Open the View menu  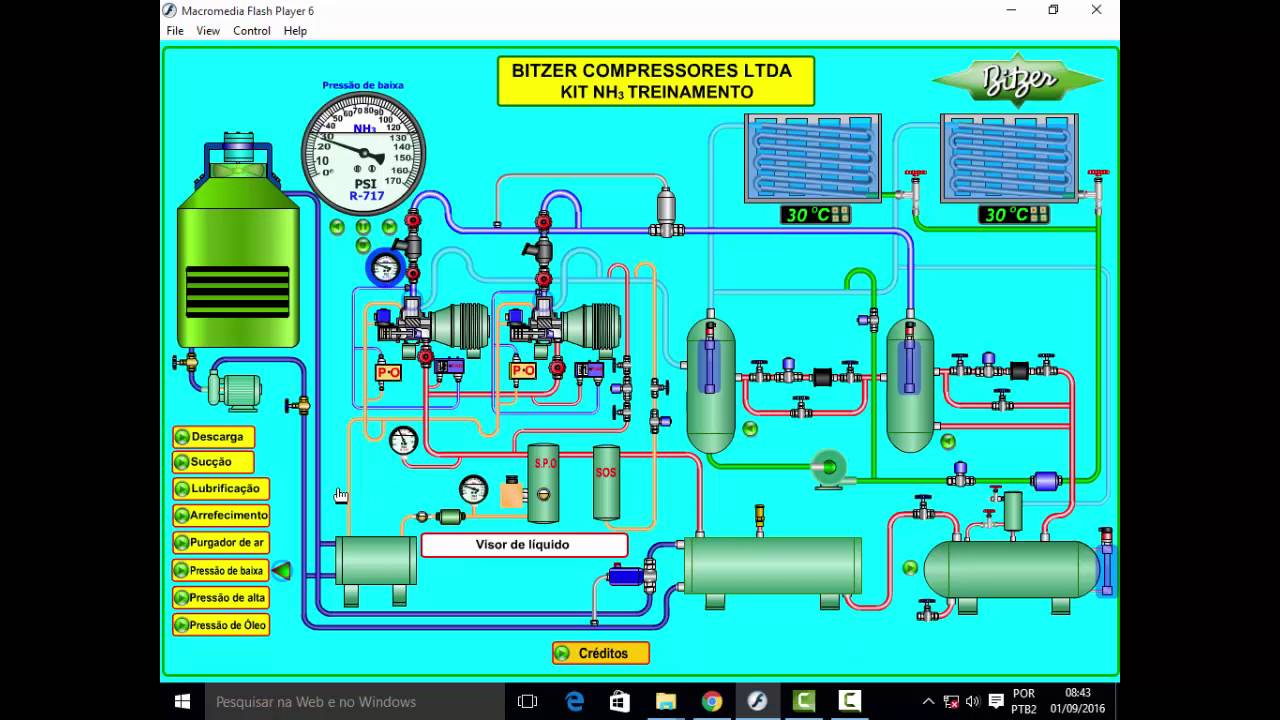[x=208, y=31]
